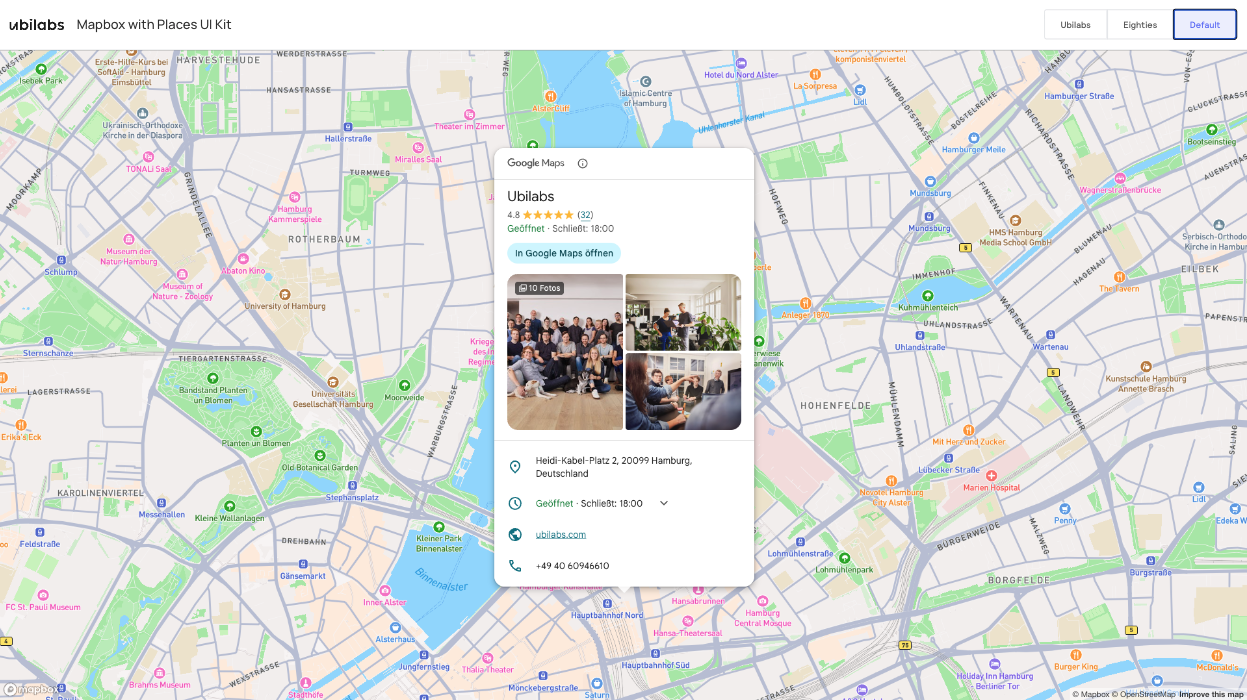This screenshot has height=700, width=1247.
Task: Click the clock icon for opening hours
Action: (515, 503)
